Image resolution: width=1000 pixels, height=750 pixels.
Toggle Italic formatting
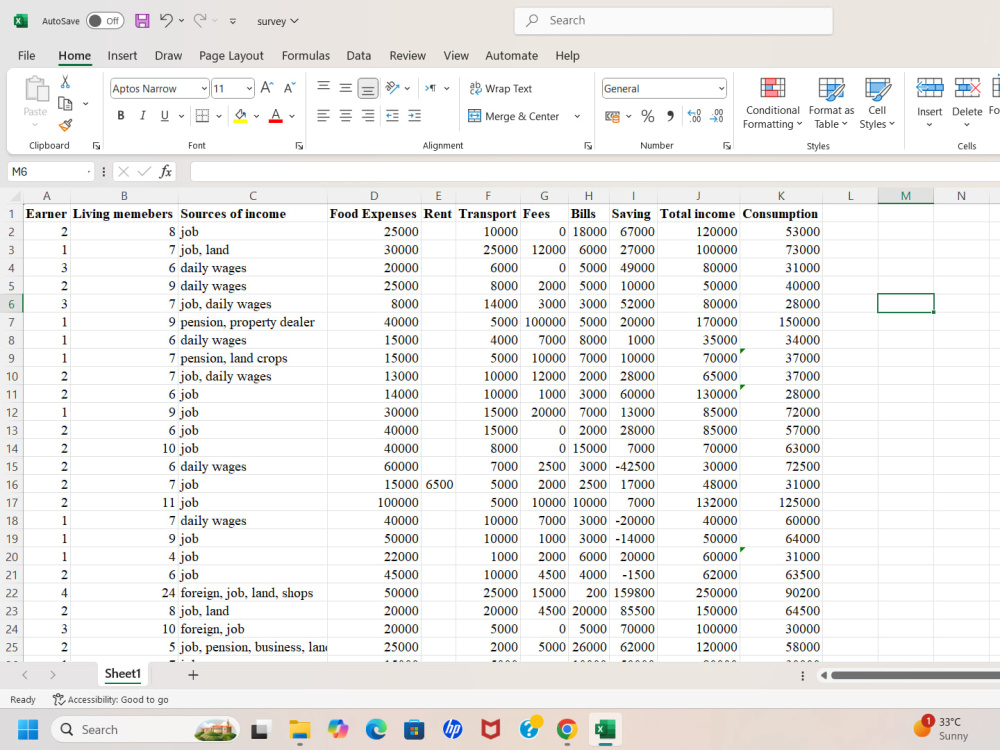(143, 116)
